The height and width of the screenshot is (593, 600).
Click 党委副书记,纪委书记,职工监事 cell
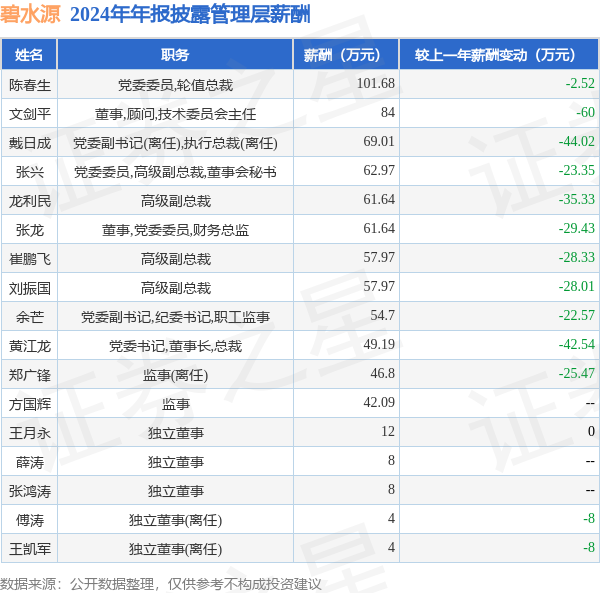[x=175, y=317]
